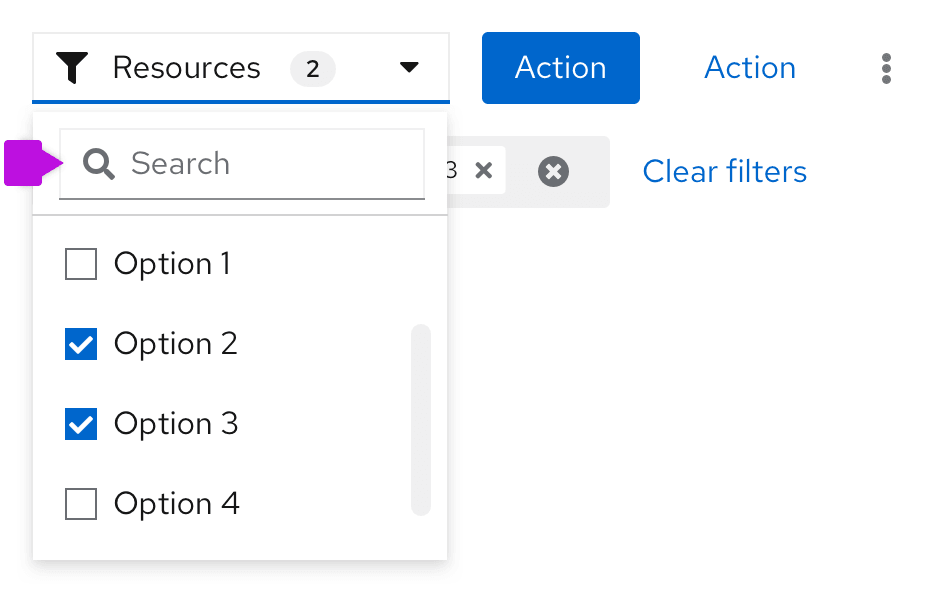Check the Option 1 checkbox
The image size is (950, 610).
coord(81,265)
